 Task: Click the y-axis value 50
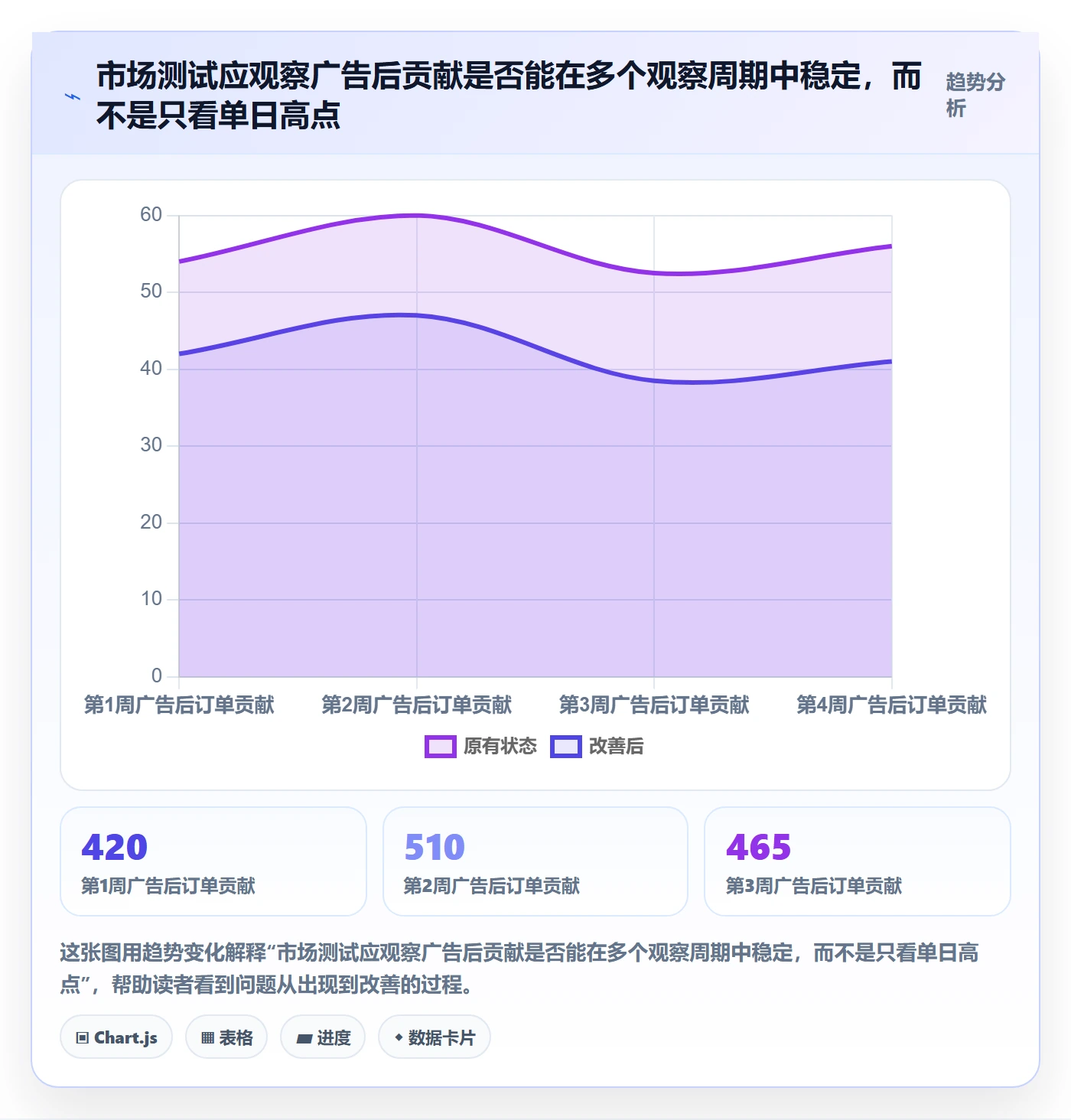coord(151,291)
